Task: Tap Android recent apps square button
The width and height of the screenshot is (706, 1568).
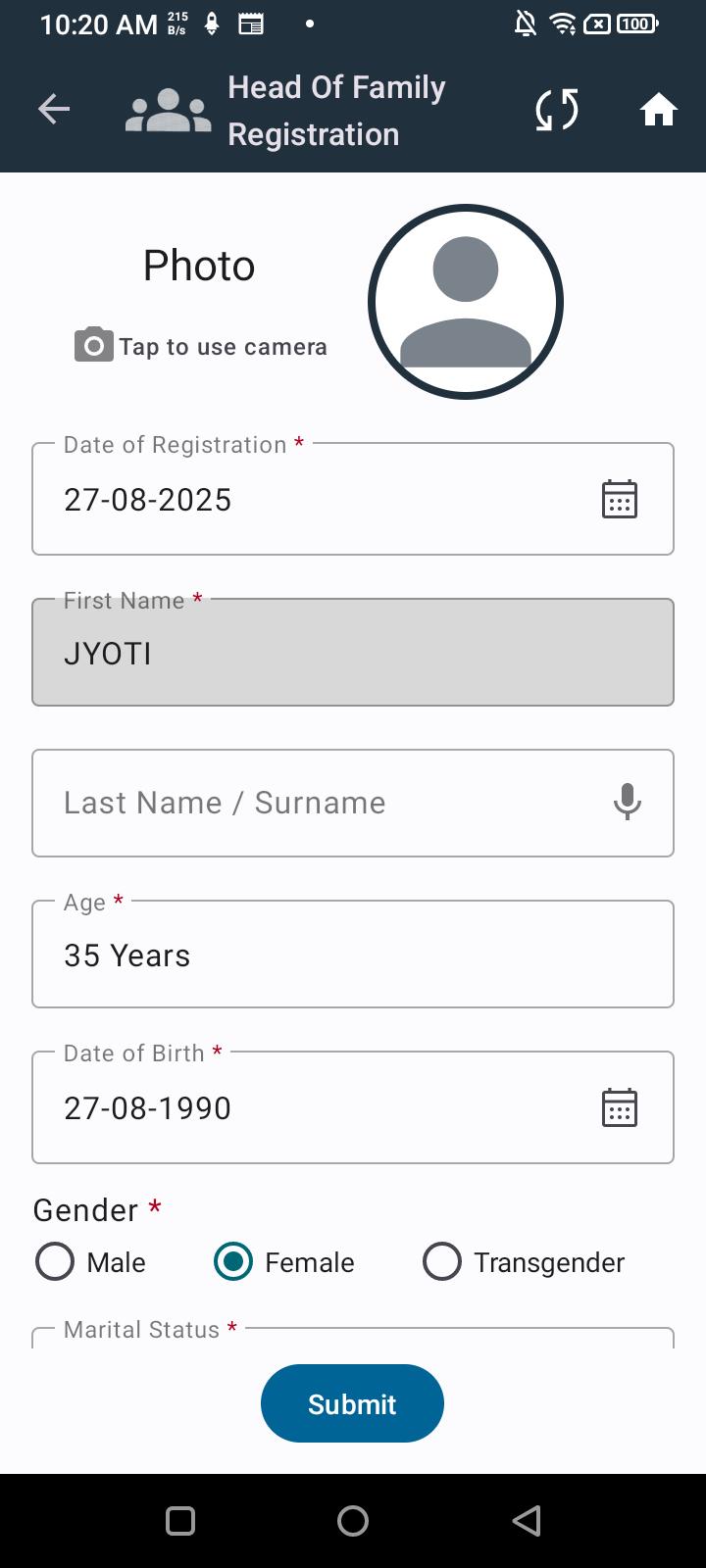Action: pyautogui.click(x=180, y=1521)
